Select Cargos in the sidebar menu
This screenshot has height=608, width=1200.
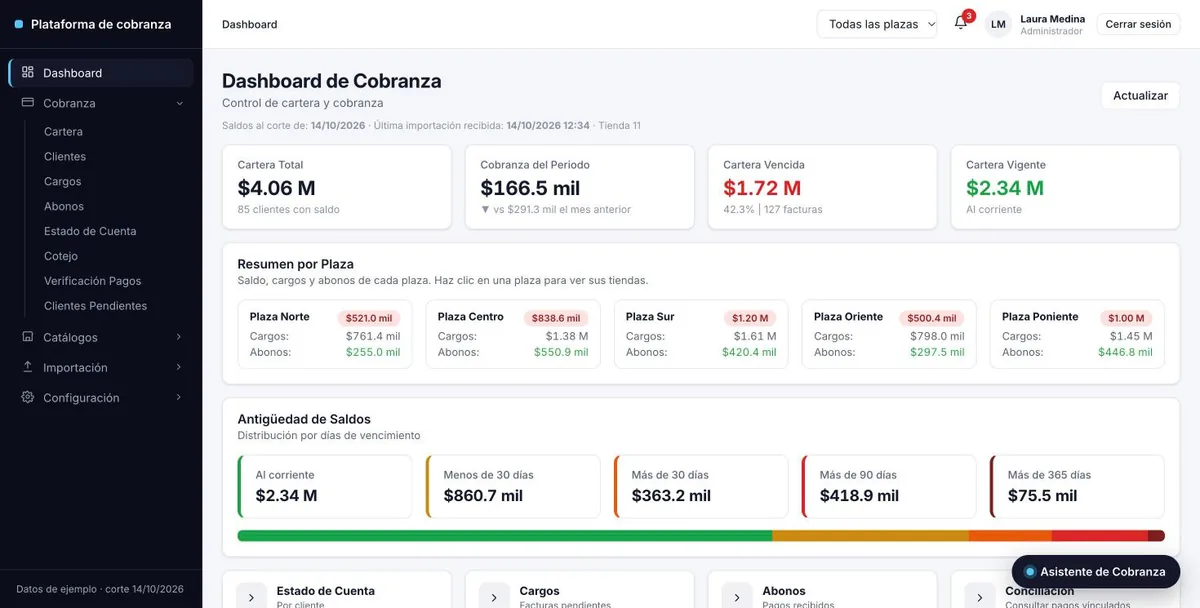(63, 181)
